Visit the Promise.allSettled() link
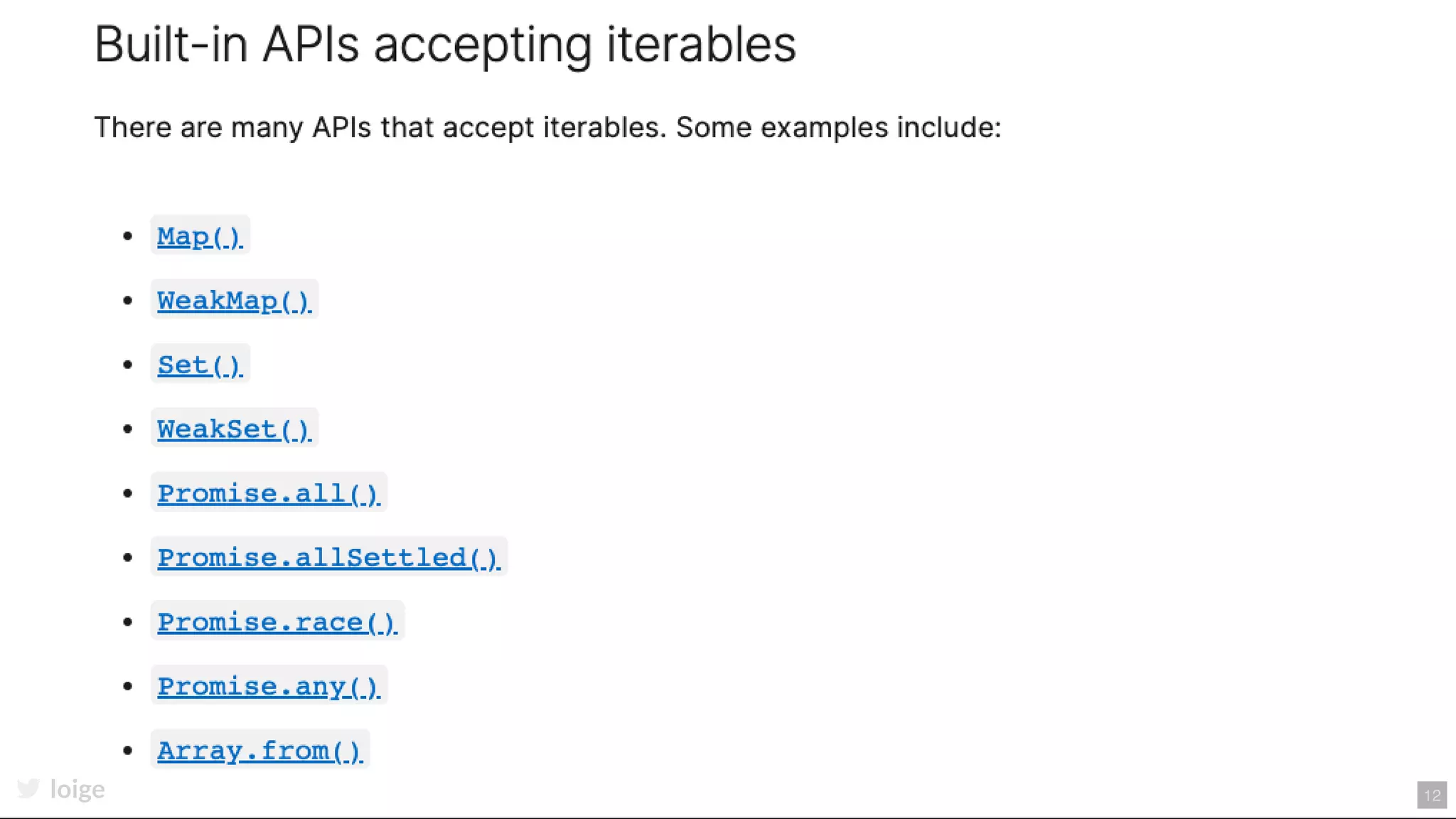This screenshot has height=819, width=1456. pyautogui.click(x=328, y=557)
